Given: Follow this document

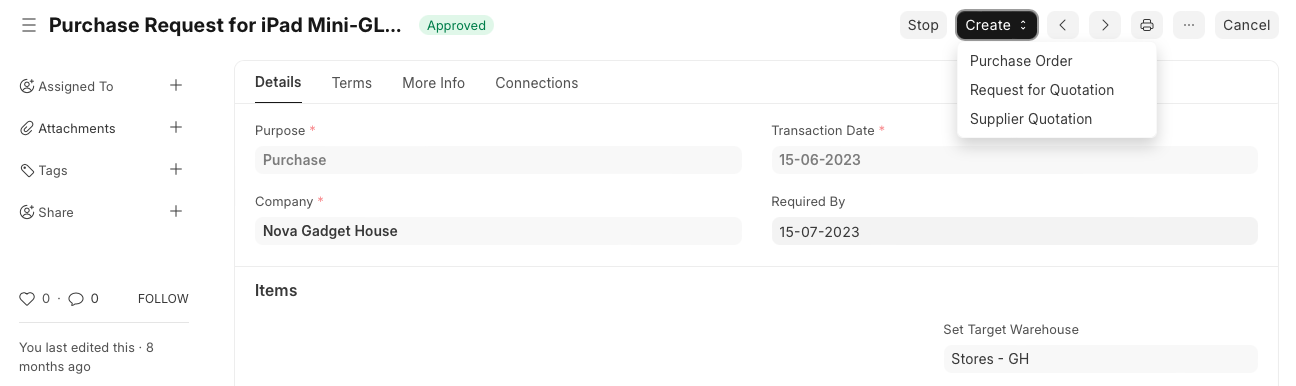Looking at the screenshot, I should (163, 299).
